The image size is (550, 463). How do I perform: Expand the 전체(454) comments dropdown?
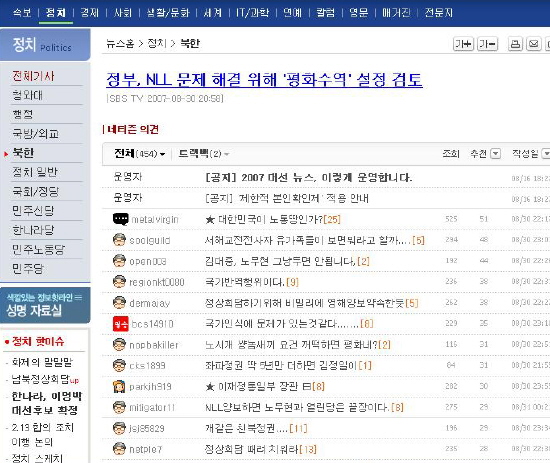point(140,154)
